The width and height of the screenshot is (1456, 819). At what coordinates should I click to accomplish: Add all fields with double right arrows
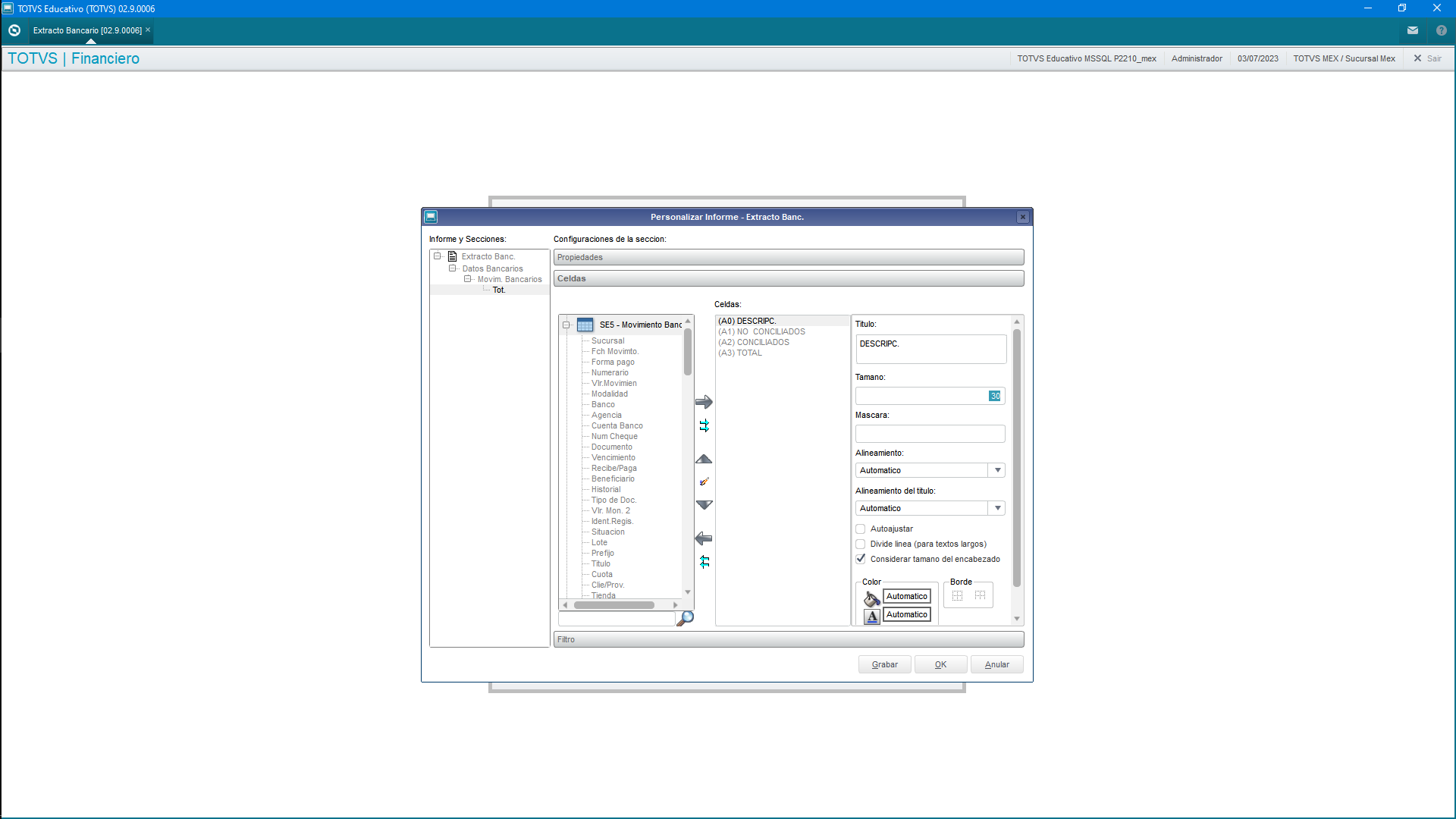(704, 426)
